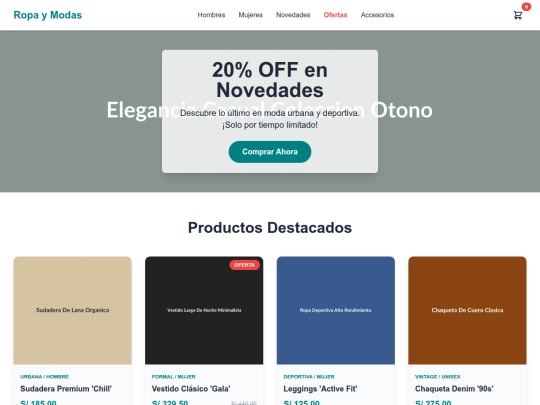Open the Chaqueta De Cuero Clasica image

pos(467,310)
